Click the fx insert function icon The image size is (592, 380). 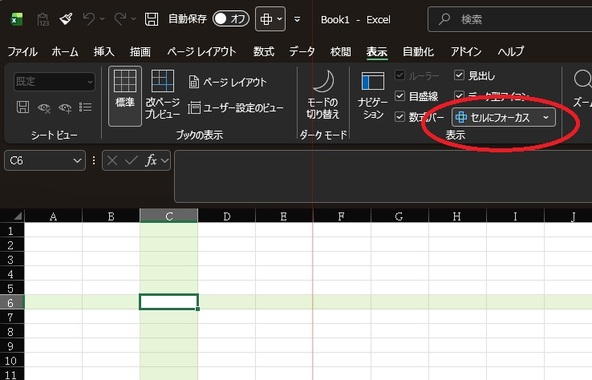[151, 161]
